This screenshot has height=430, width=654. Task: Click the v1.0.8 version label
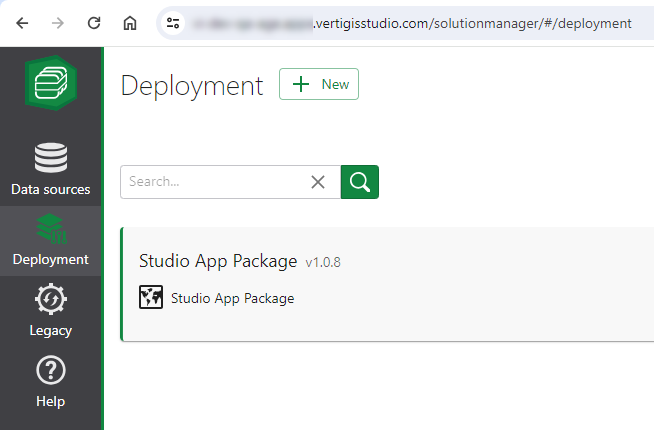323,262
